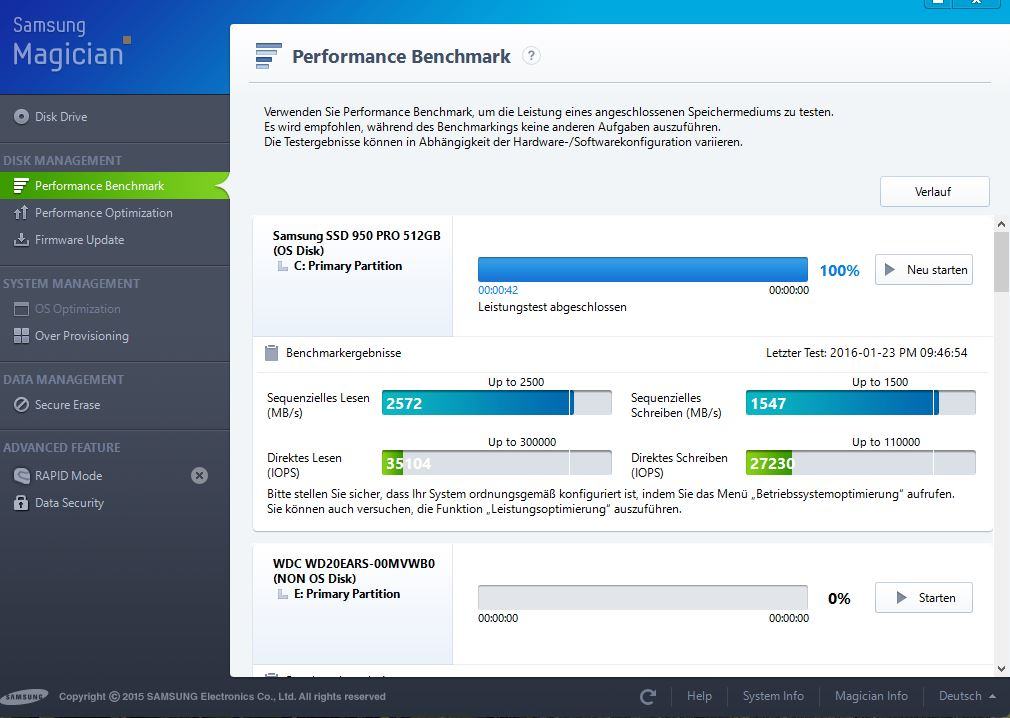The image size is (1010, 718).
Task: Click the Sequenzielles Schreiben result bar 1547
Action: (x=861, y=403)
